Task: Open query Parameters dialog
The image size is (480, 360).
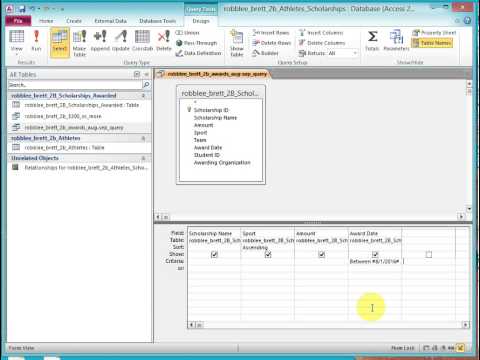Action: [x=396, y=40]
